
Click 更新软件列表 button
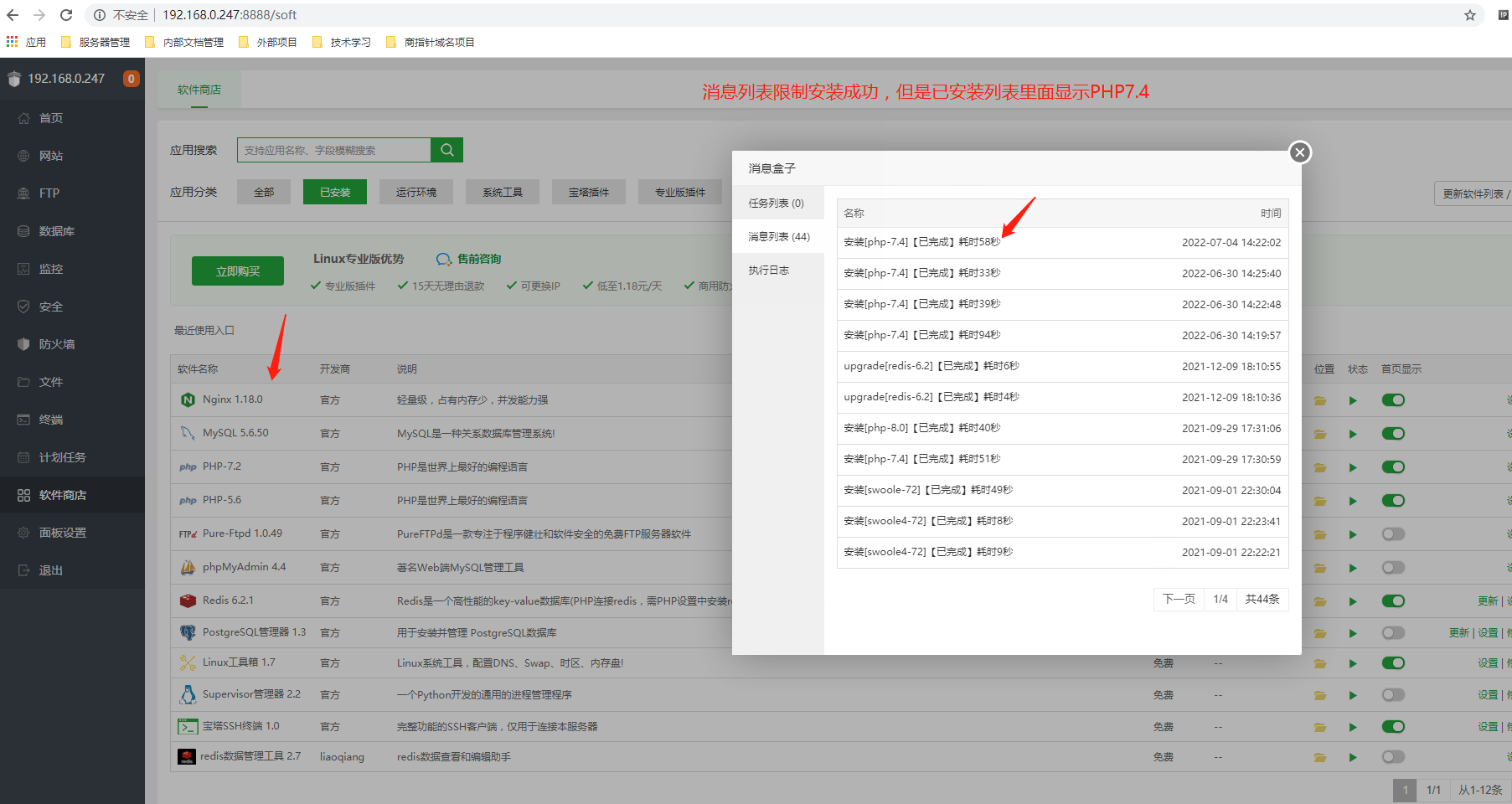click(x=1473, y=193)
